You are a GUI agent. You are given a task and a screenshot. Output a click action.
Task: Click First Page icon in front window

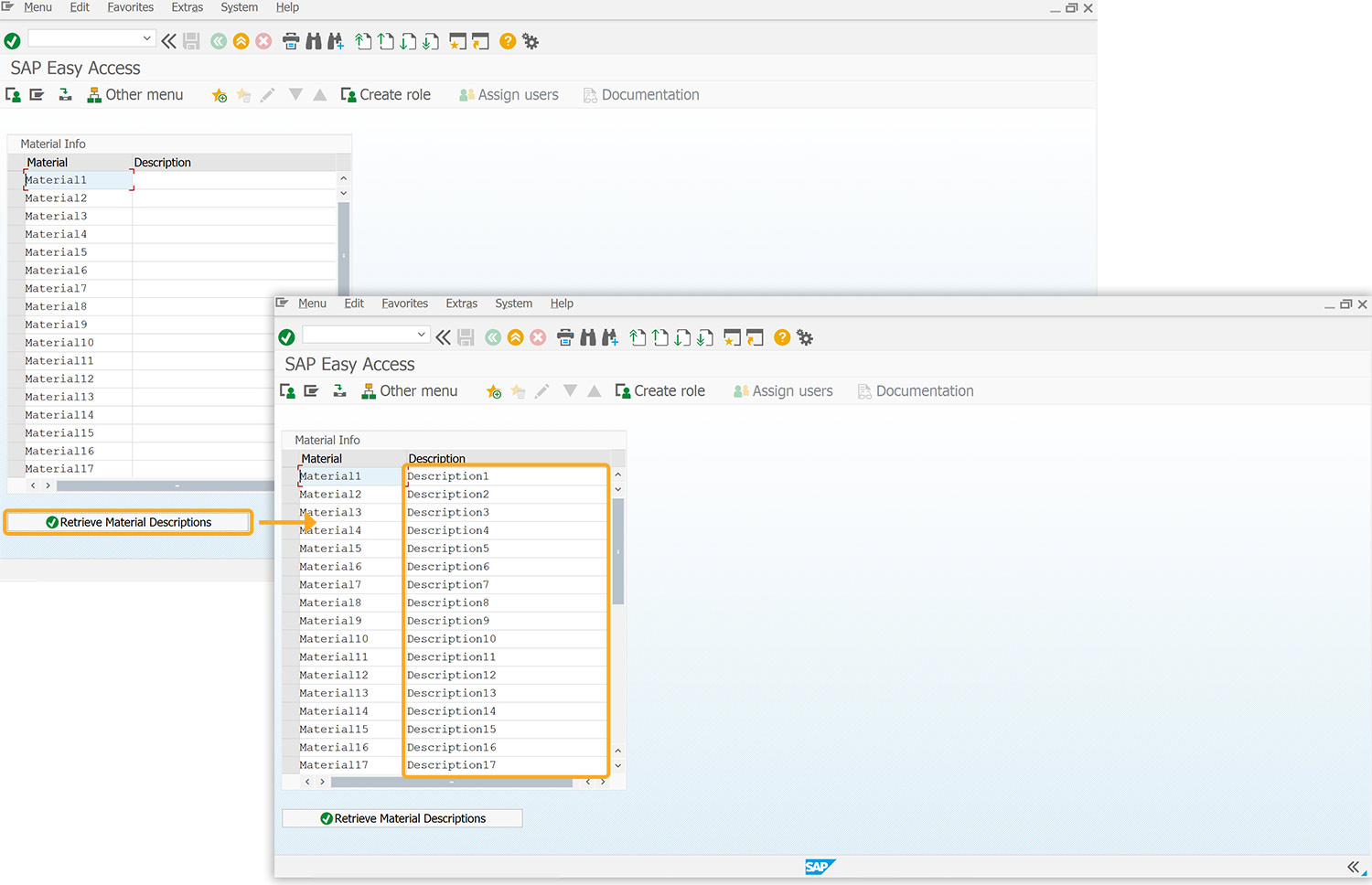(638, 337)
